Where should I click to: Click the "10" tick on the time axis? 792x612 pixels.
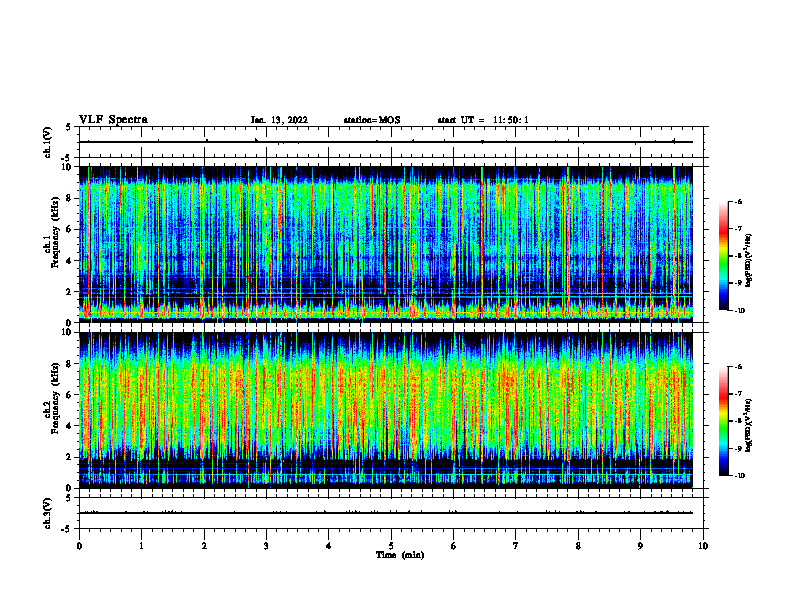pos(703,546)
